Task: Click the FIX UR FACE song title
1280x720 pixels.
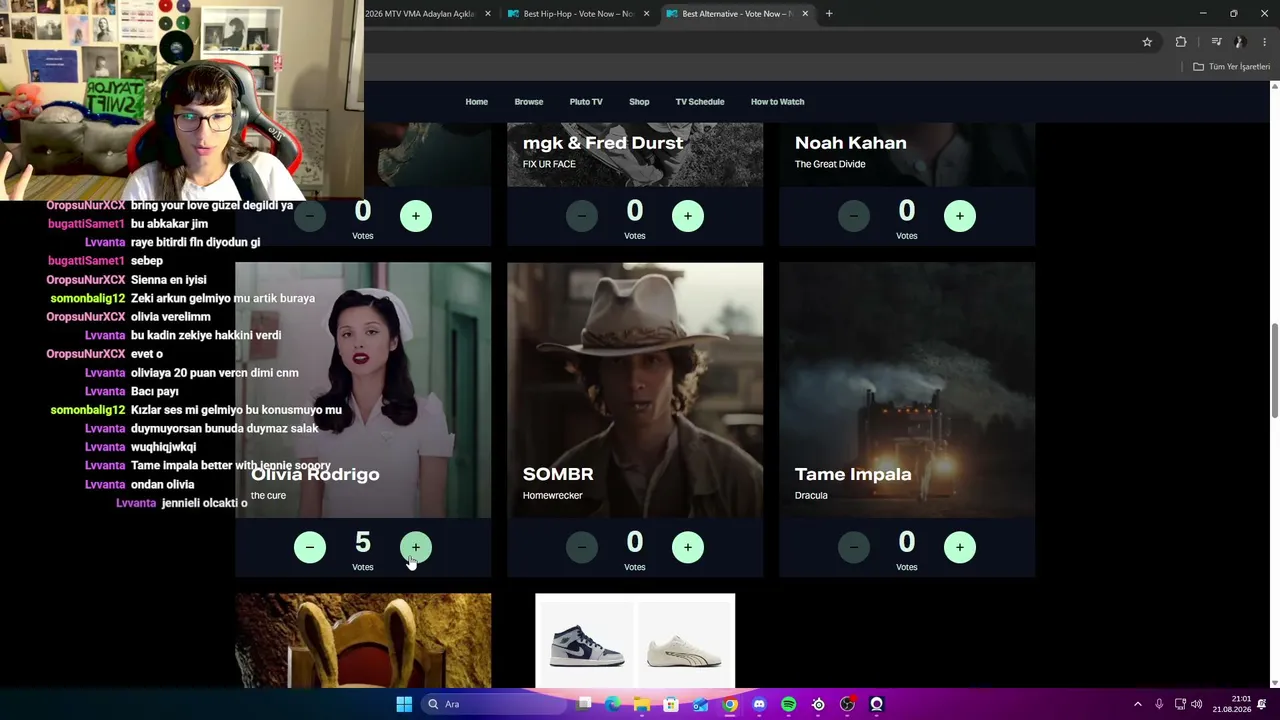Action: 549,164
